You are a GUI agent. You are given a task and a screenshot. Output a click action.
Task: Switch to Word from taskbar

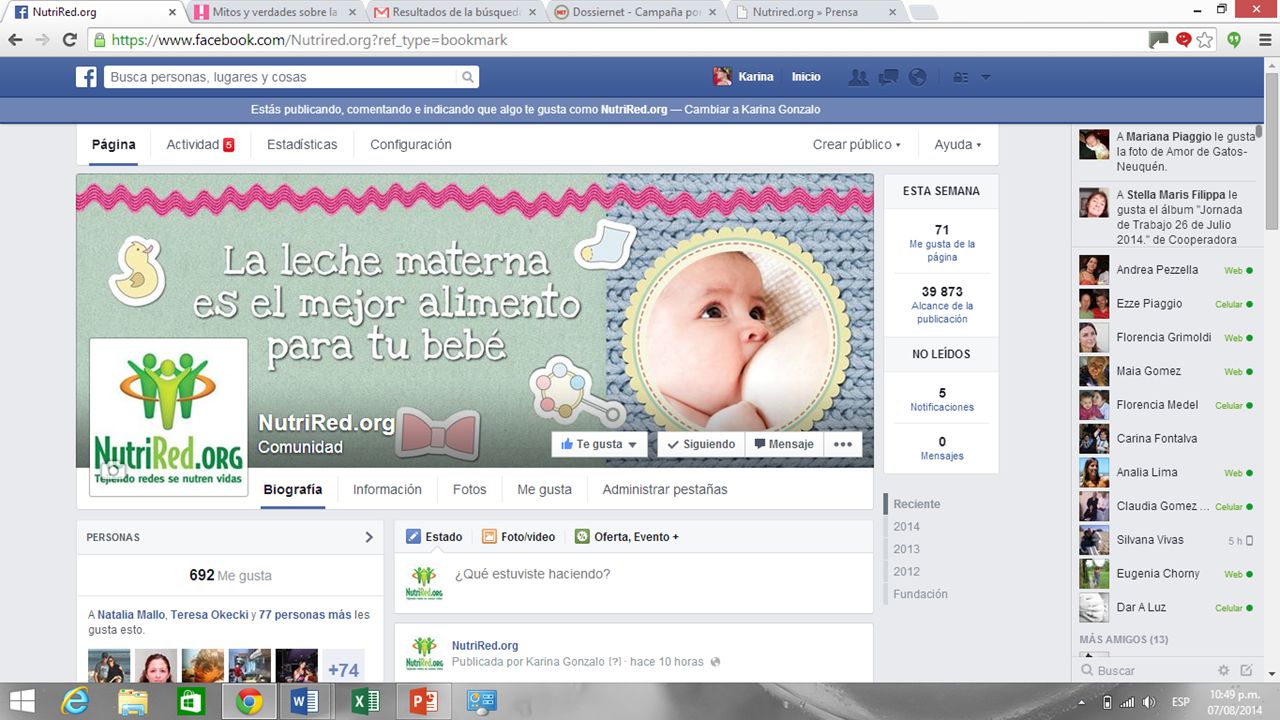click(304, 702)
